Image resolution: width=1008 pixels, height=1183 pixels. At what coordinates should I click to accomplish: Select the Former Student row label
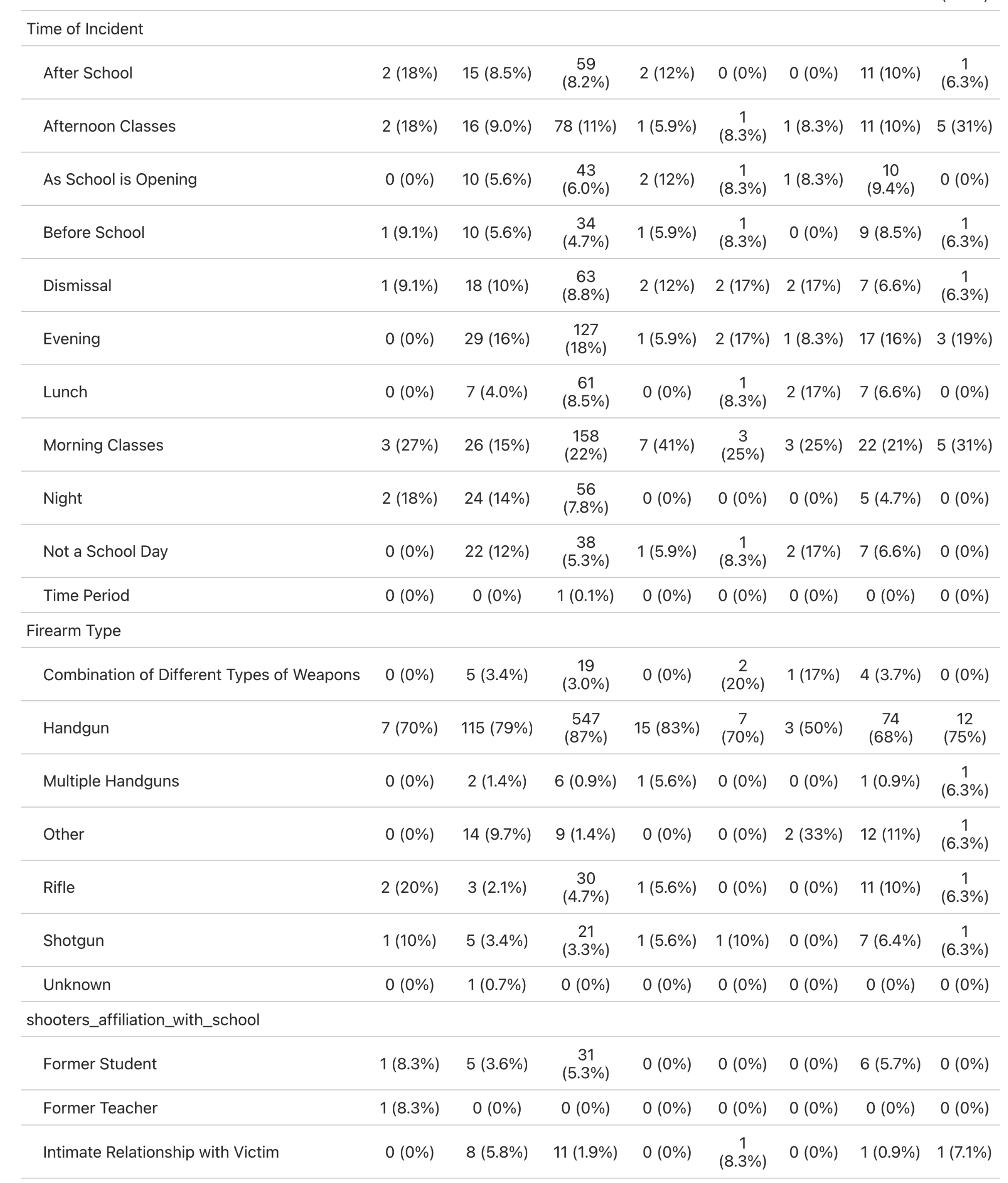[99, 1064]
